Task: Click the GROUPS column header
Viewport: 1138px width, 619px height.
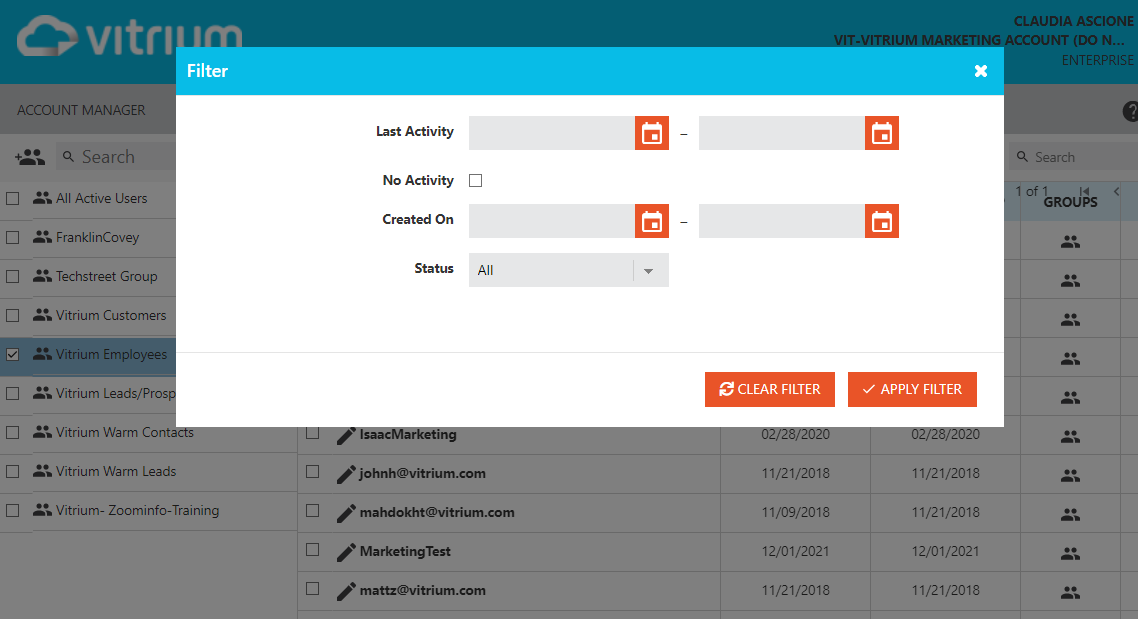Action: pos(1071,202)
